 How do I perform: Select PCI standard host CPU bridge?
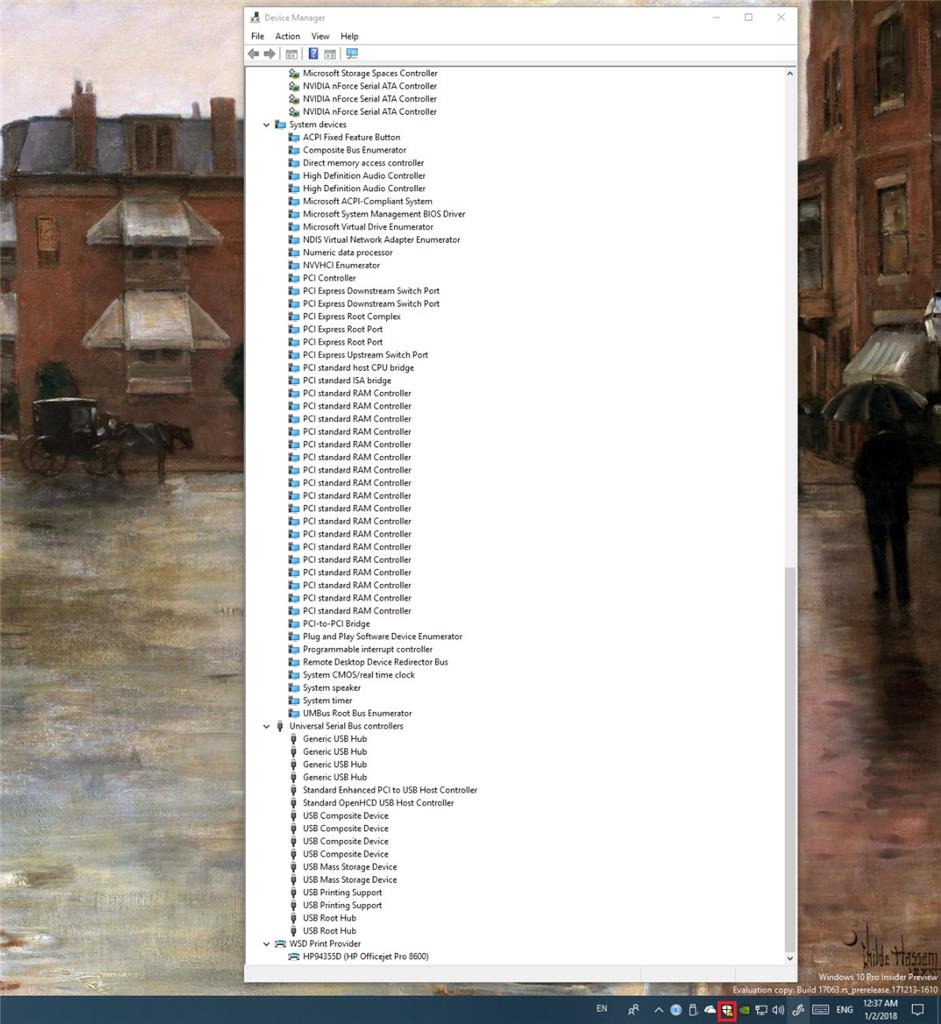(358, 368)
